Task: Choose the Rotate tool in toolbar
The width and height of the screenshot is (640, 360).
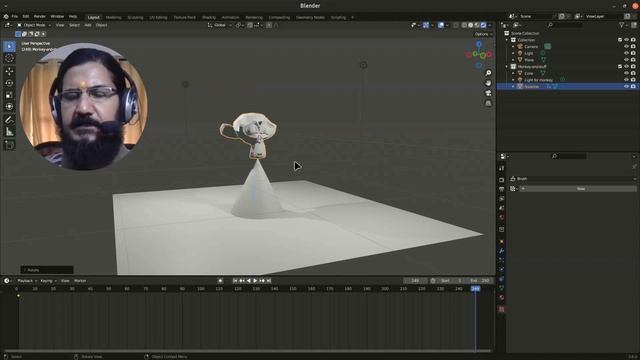Action: (9, 83)
